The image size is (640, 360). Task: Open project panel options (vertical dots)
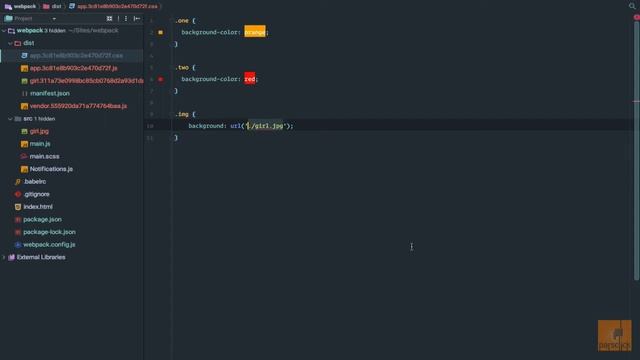coord(126,18)
